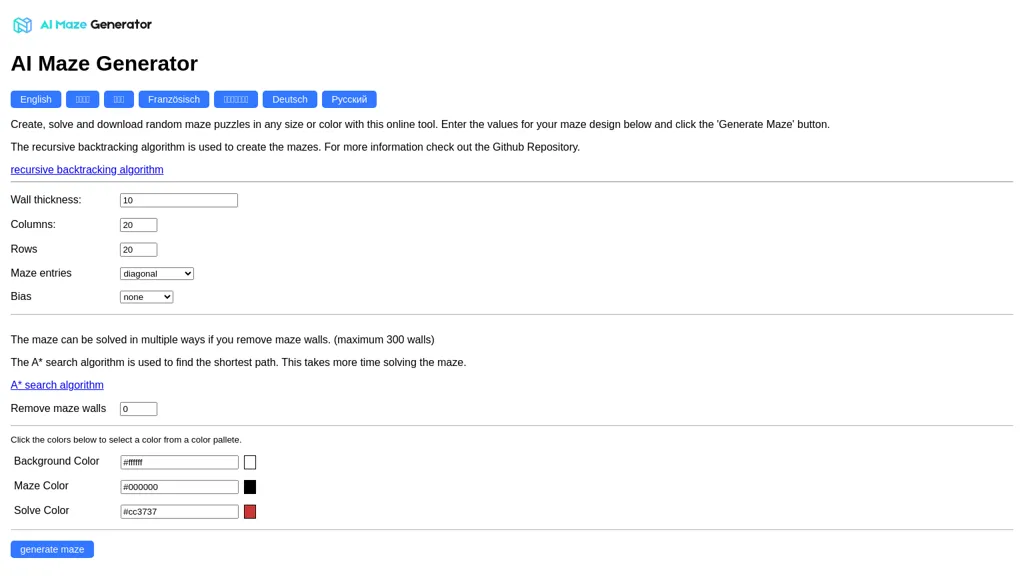The width and height of the screenshot is (1024, 576).
Task: Select the Solve Color hex input
Action: [x=179, y=512]
